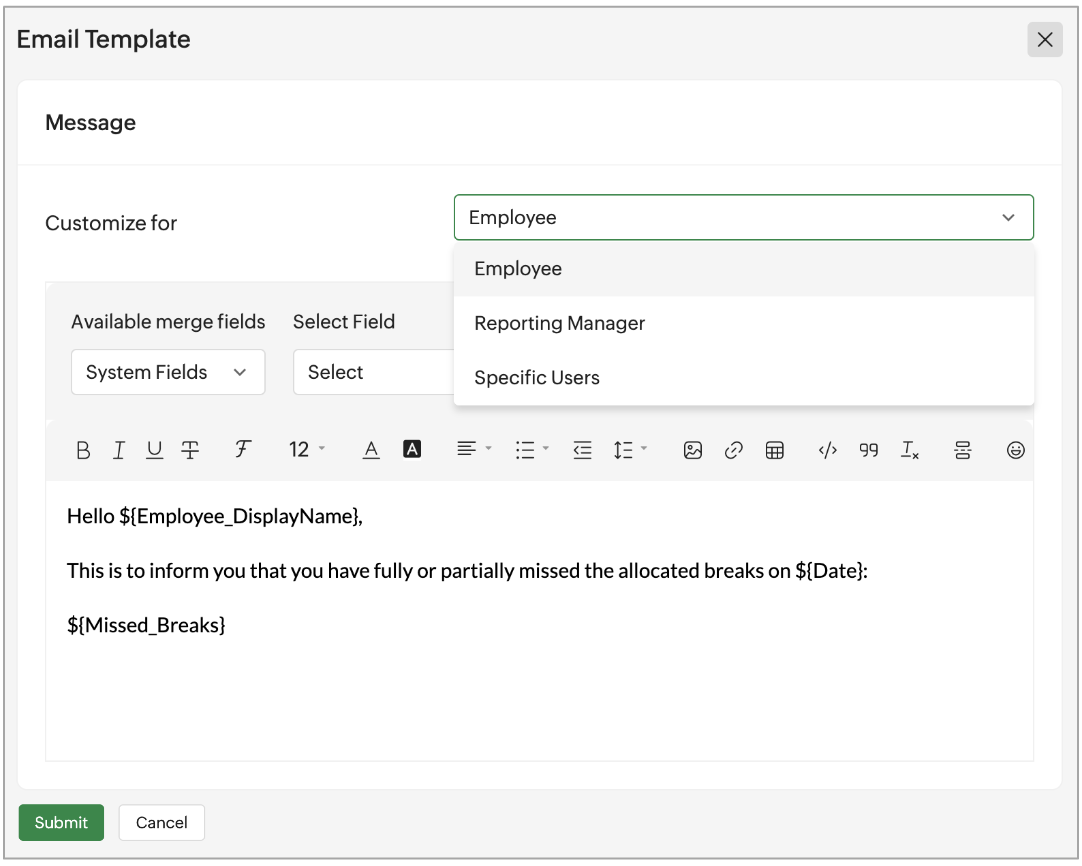Open the code view icon
The width and height of the screenshot is (1082, 866).
828,451
